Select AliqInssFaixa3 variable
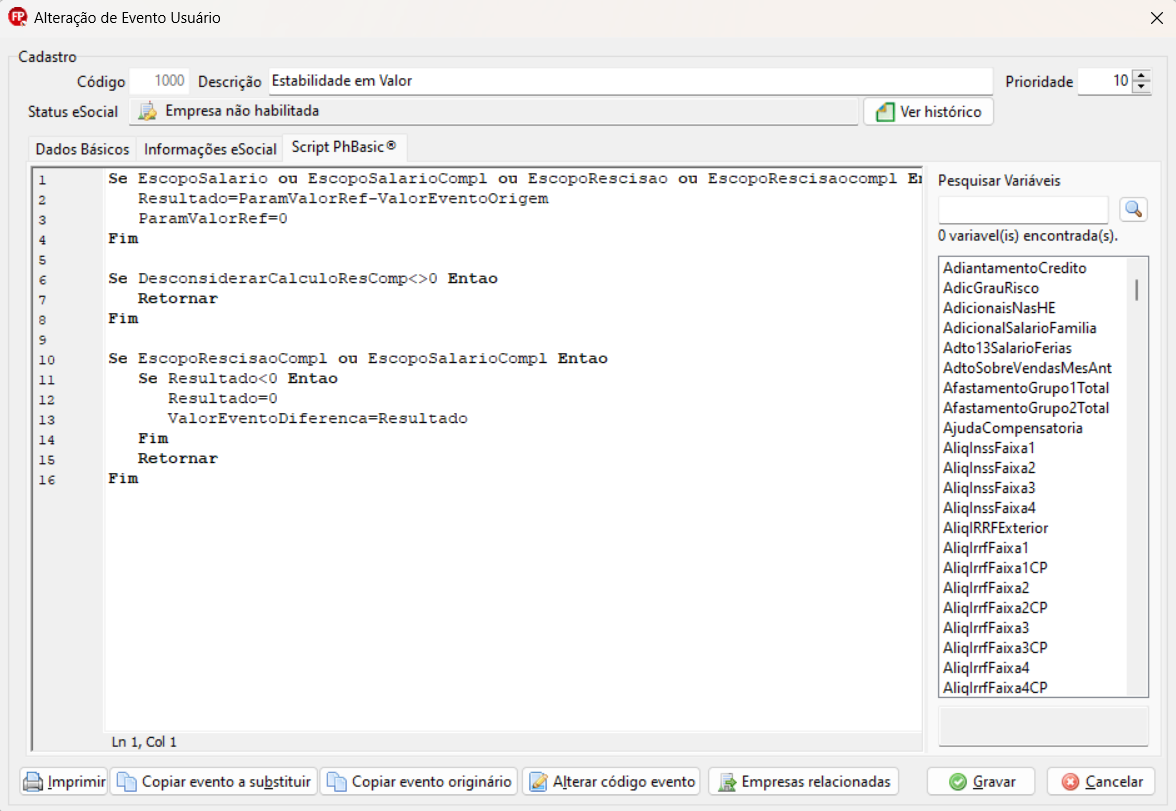1176x811 pixels. pyautogui.click(x=988, y=488)
